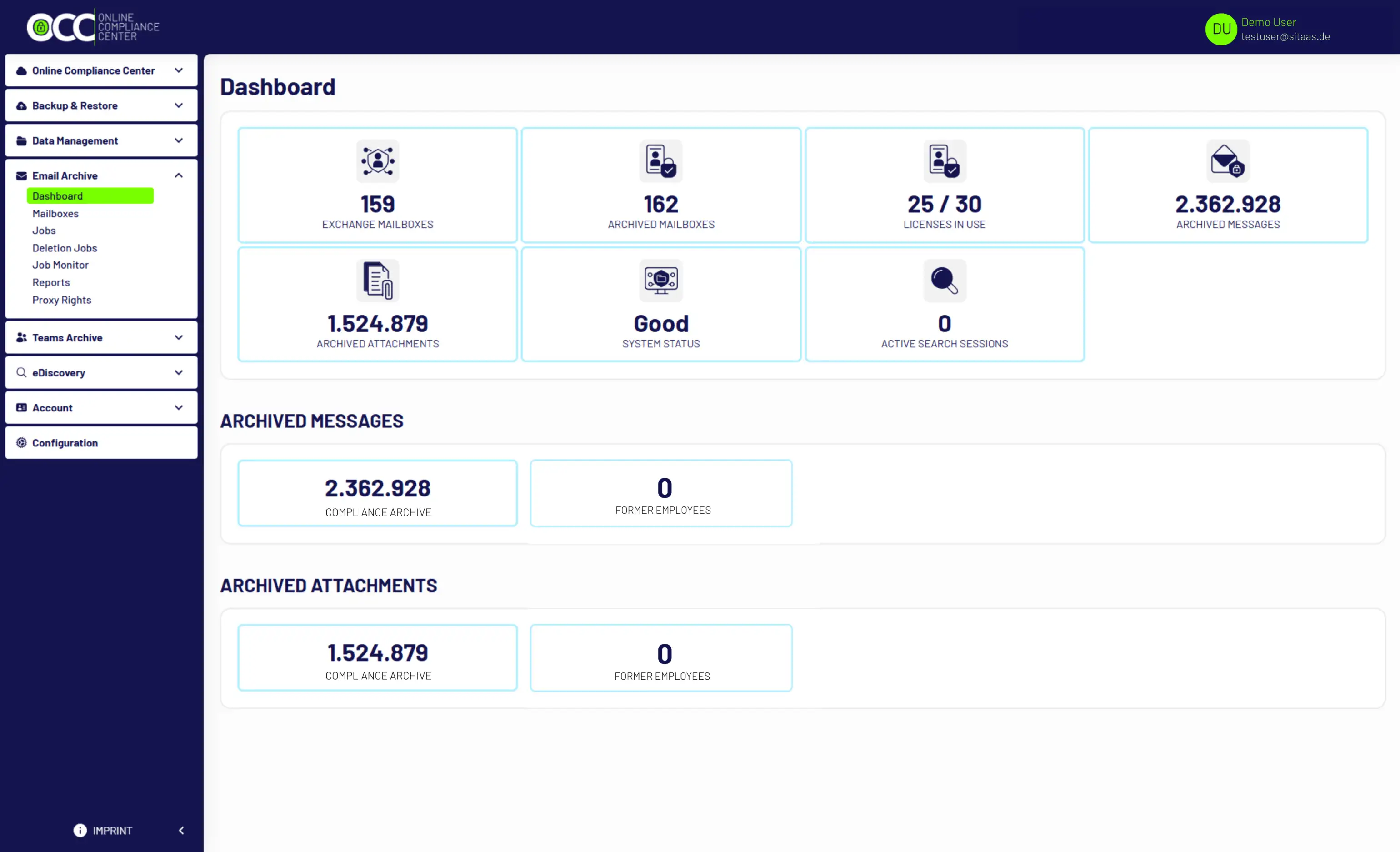Open the Configuration section

pyautogui.click(x=65, y=443)
